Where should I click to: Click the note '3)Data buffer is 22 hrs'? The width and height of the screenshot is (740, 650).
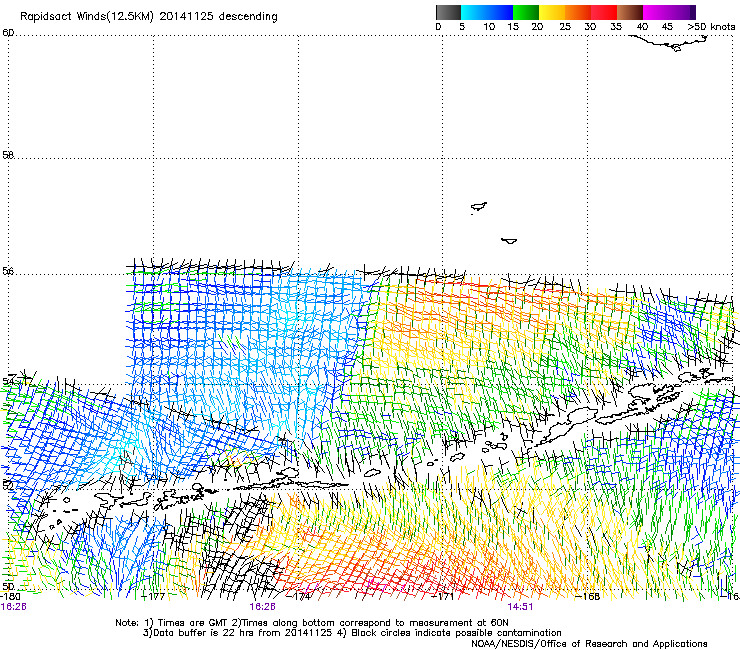[238, 633]
